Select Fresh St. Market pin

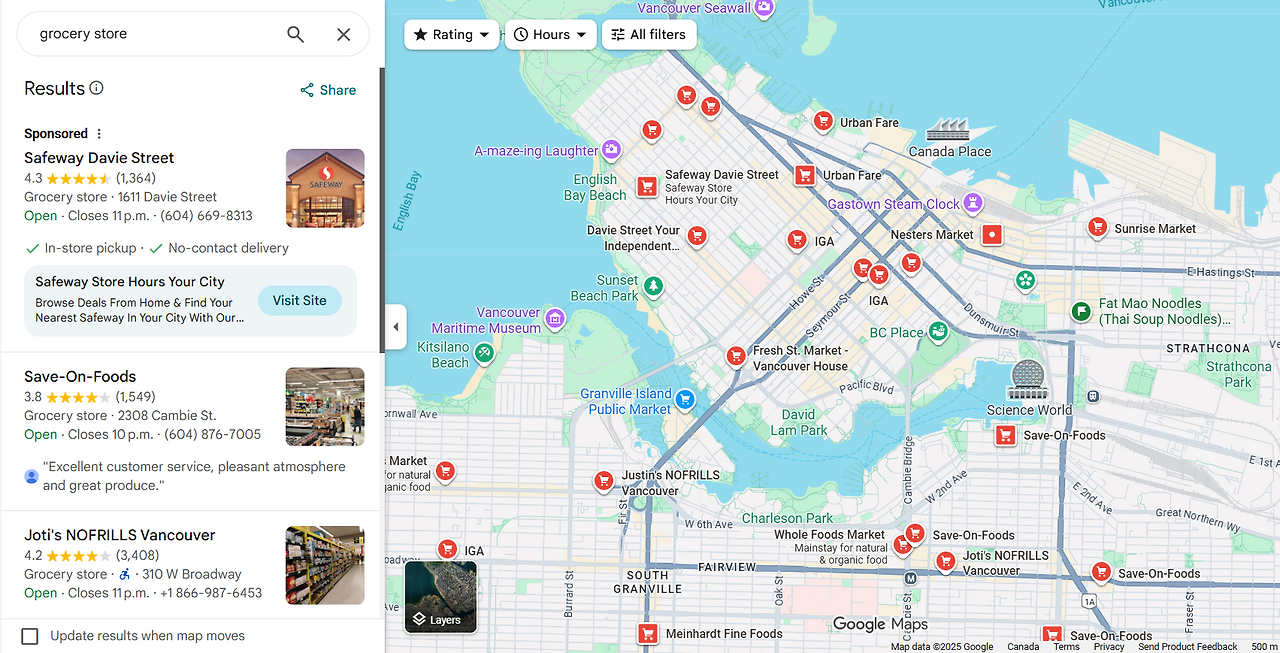pyautogui.click(x=736, y=355)
